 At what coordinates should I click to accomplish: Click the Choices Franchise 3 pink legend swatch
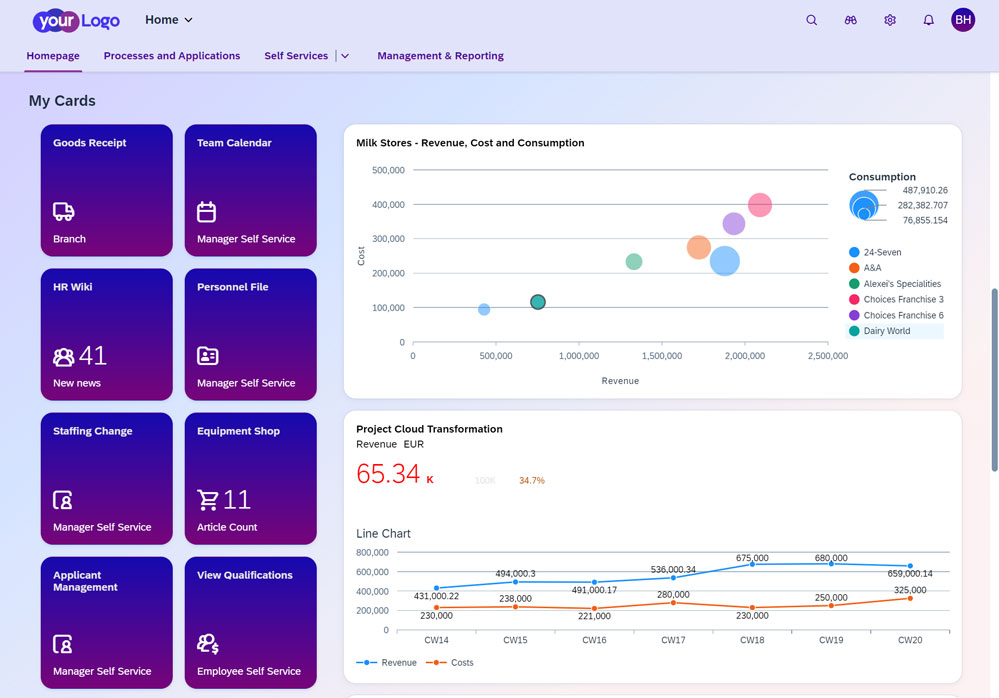click(x=854, y=299)
